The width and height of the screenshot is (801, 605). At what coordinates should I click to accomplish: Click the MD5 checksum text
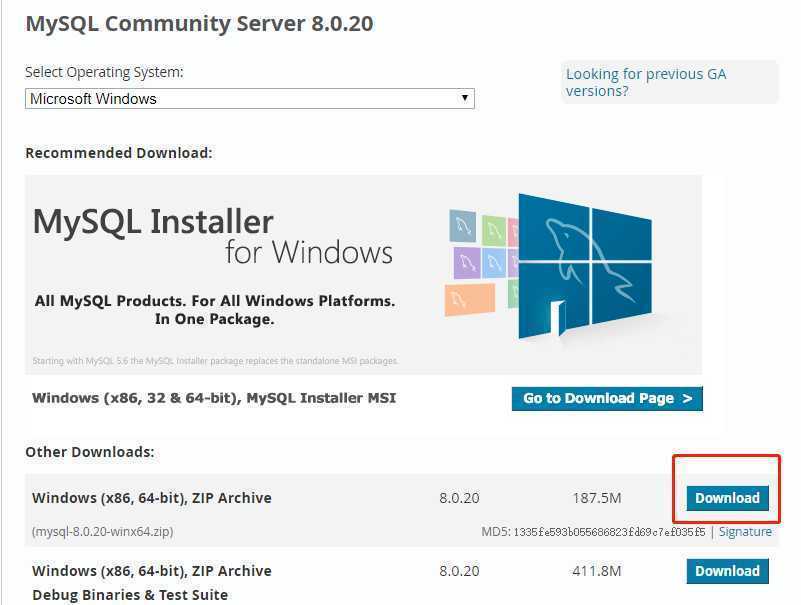593,532
